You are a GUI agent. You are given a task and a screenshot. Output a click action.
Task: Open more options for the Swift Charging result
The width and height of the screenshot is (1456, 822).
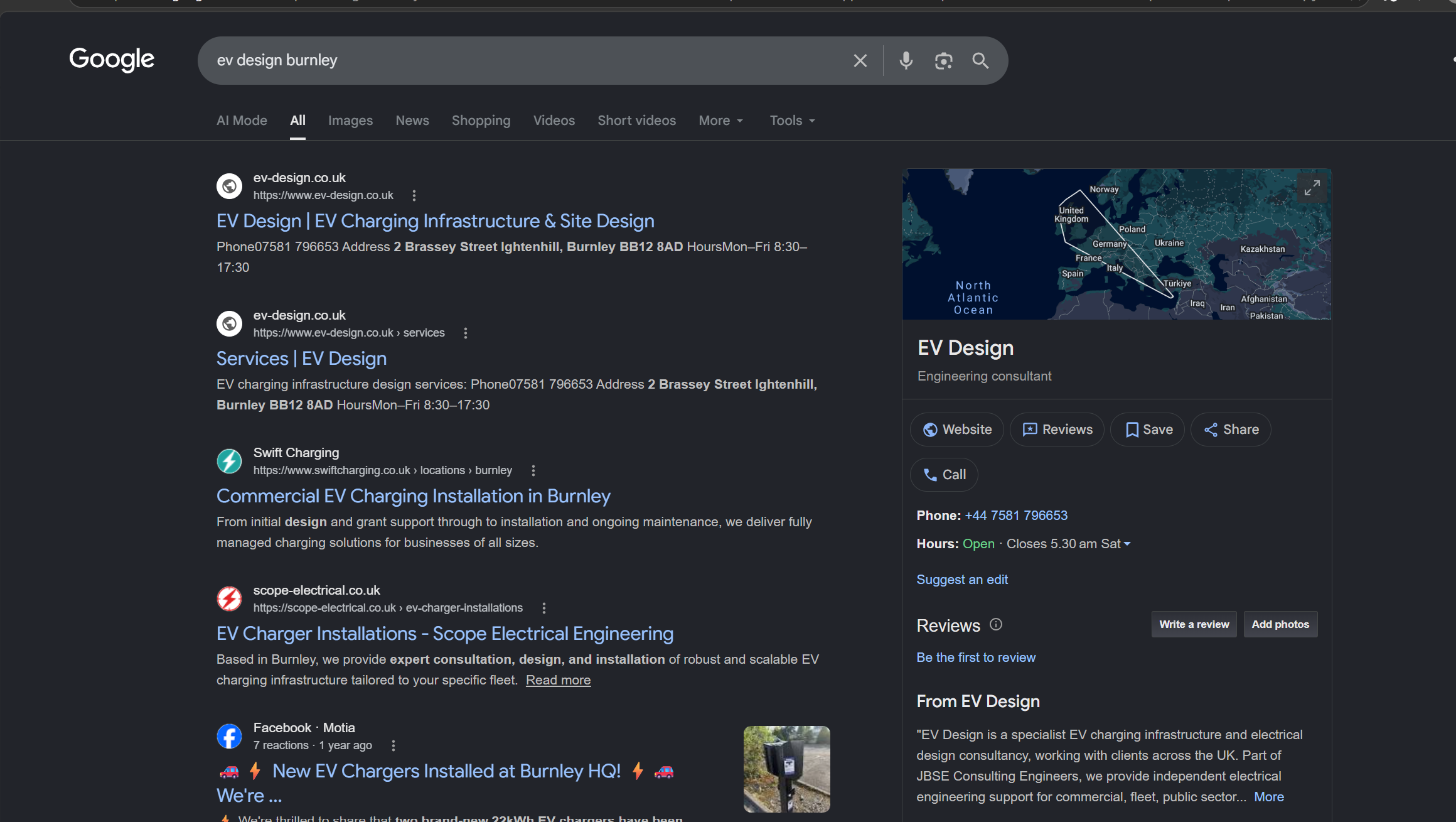coord(533,470)
